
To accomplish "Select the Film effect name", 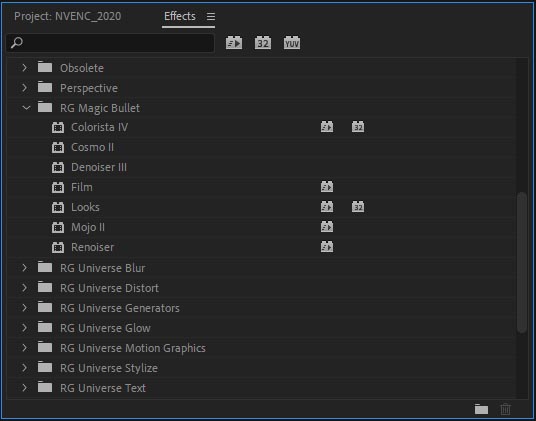I will (82, 187).
